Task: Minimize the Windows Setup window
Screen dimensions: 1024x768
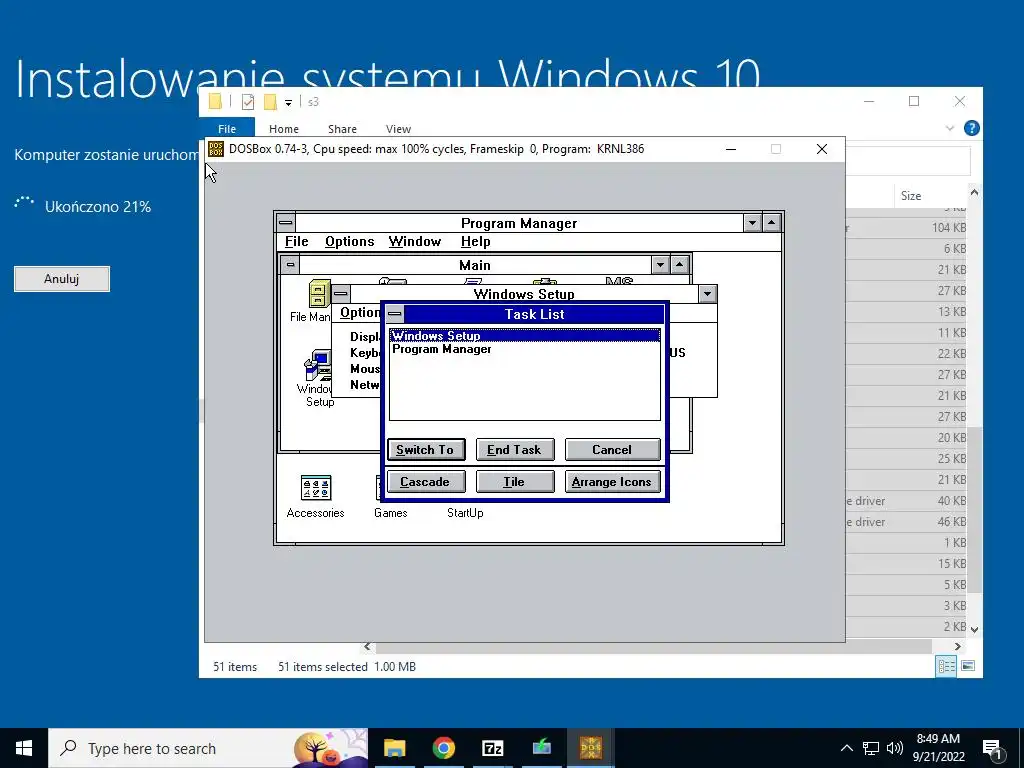Action: click(x=707, y=294)
